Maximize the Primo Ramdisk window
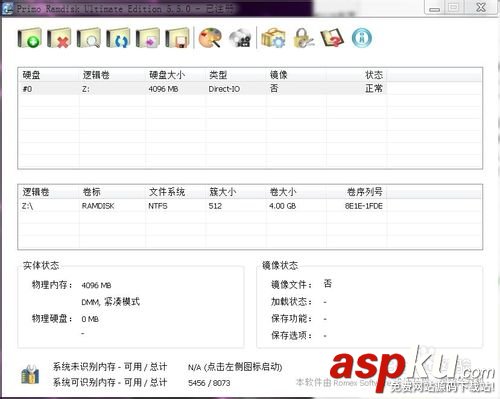This screenshot has height=399, width=500. click(x=454, y=7)
